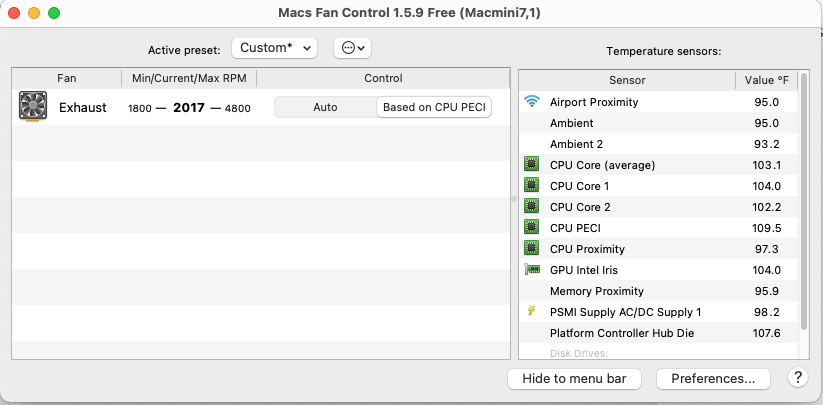823x405 pixels.
Task: Click the PSMI Supply lightning bolt icon
Action: click(531, 312)
